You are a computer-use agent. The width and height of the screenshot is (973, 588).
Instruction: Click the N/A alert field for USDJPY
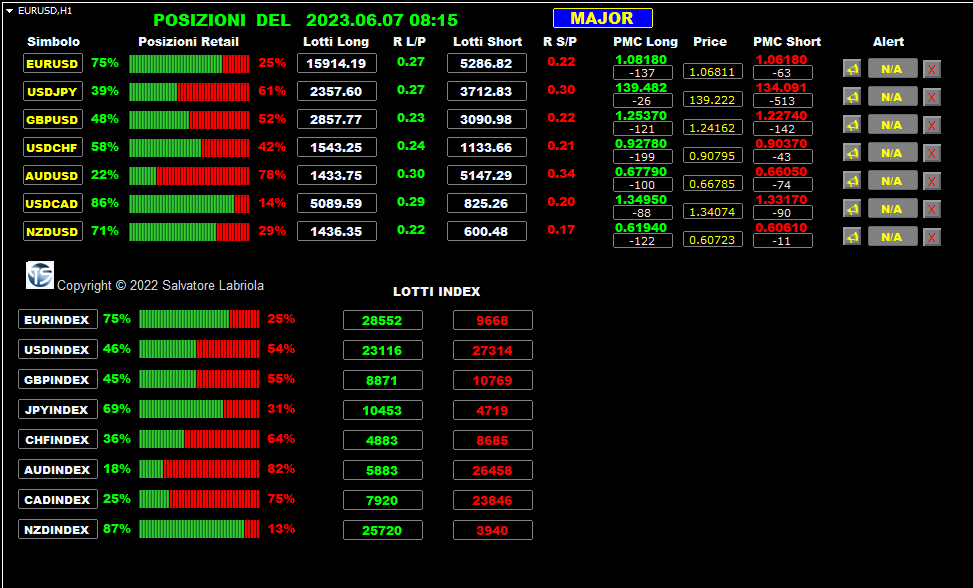tap(892, 97)
